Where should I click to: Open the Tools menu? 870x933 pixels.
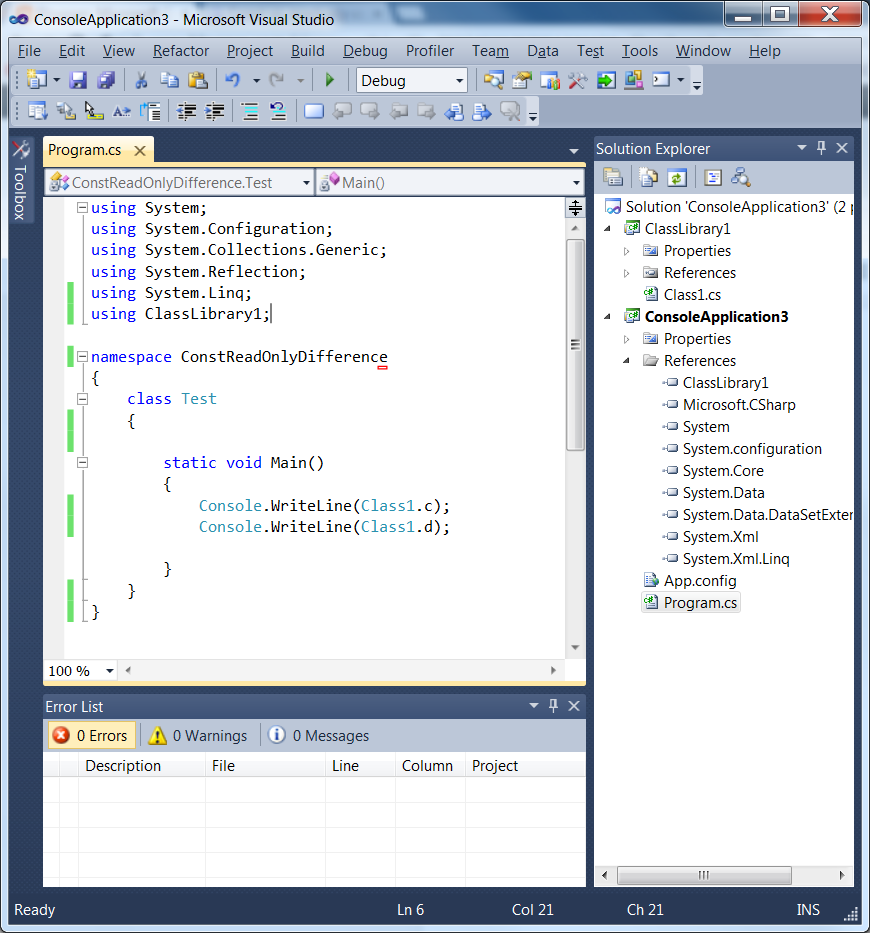(640, 51)
